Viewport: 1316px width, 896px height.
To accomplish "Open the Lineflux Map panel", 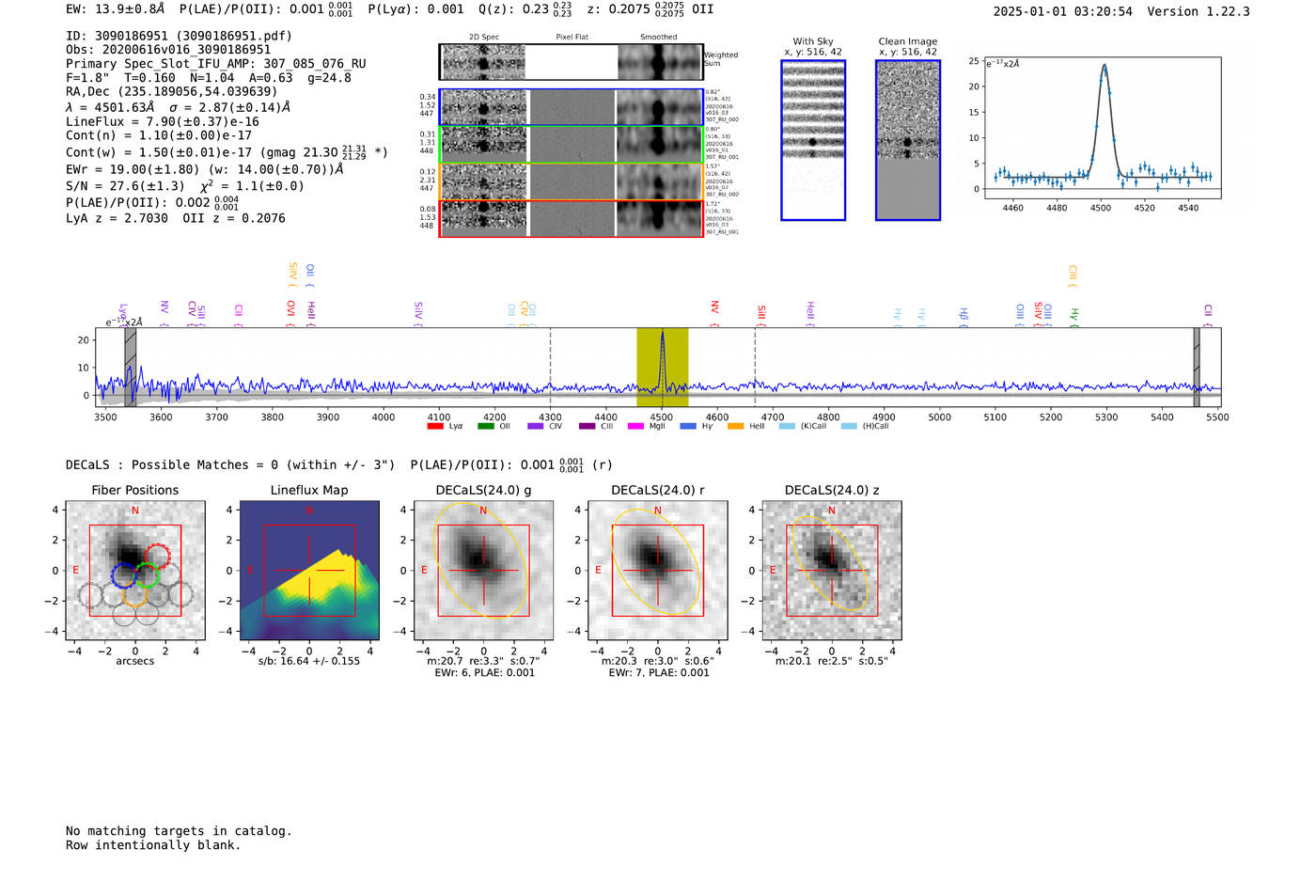I will click(309, 570).
